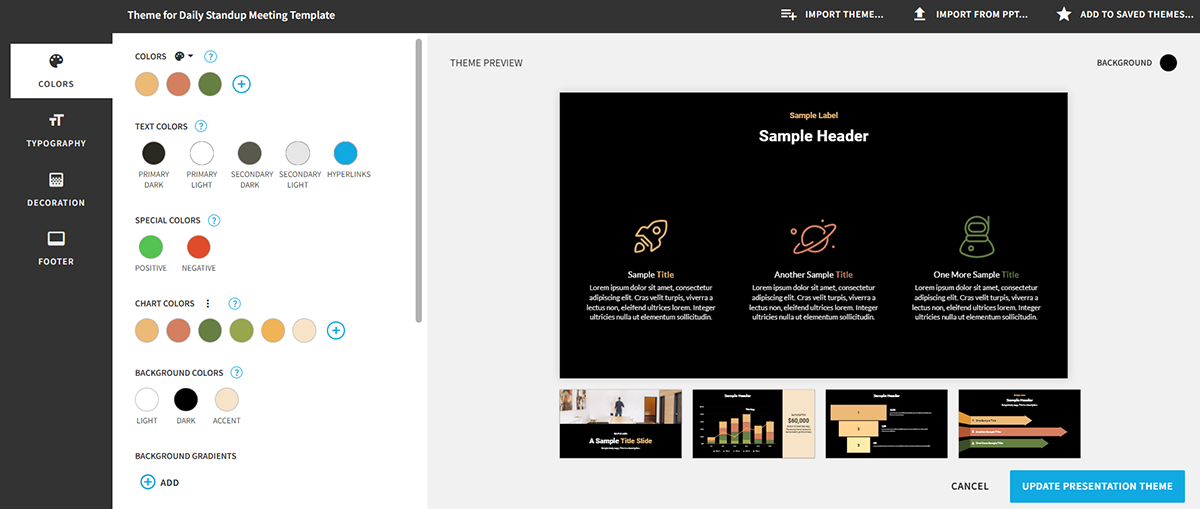Edit the Negative red color

pyautogui.click(x=199, y=247)
